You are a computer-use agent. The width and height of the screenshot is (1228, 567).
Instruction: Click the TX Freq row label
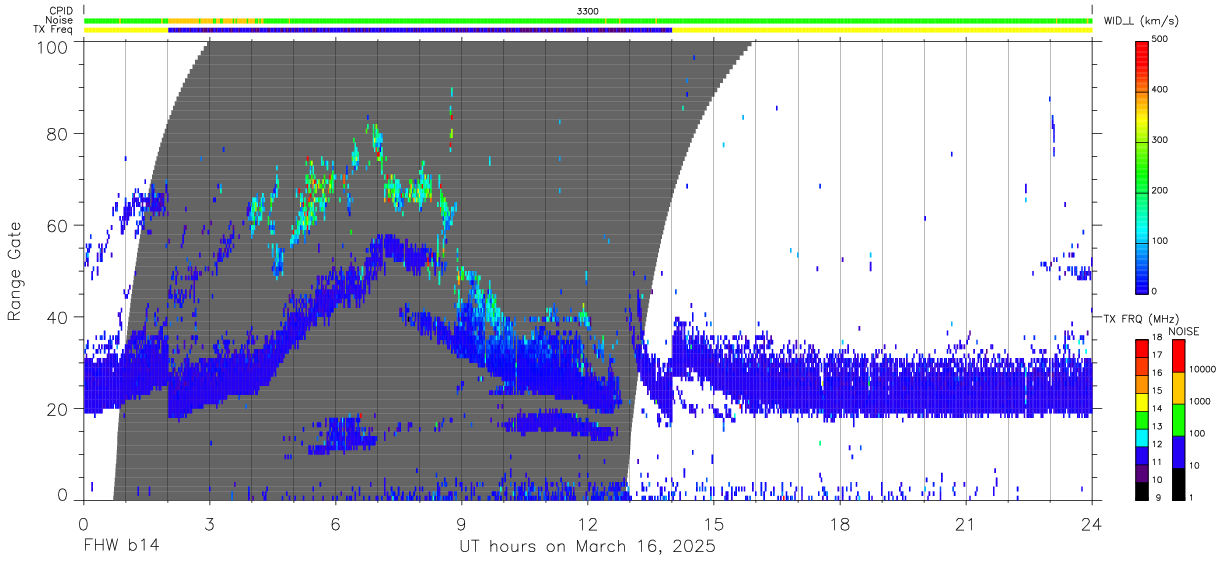(53, 30)
